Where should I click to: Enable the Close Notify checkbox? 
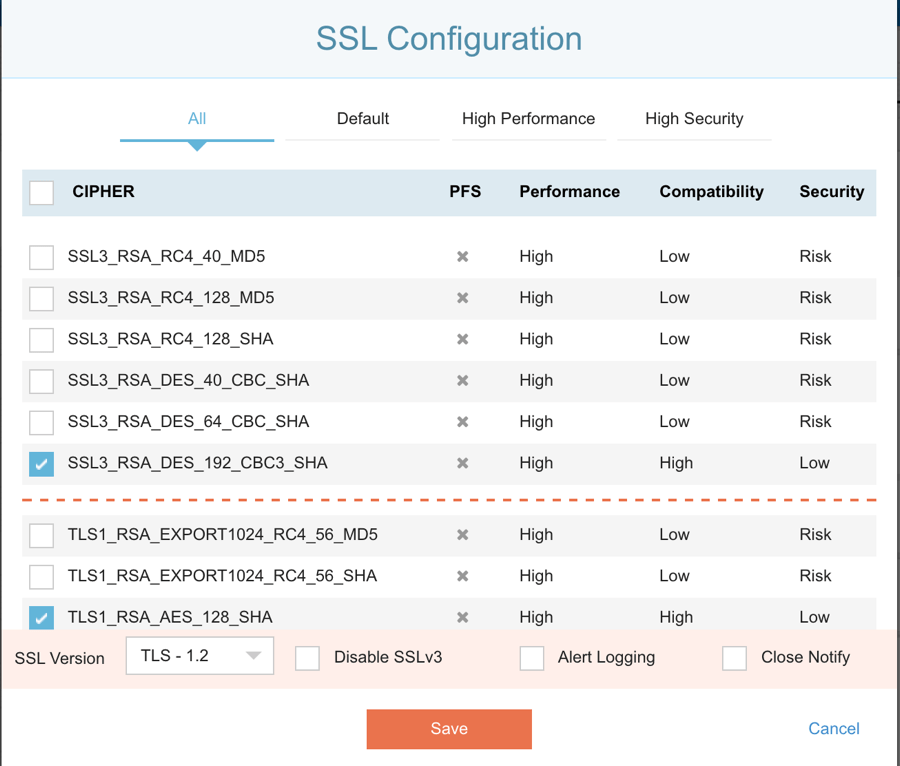[735, 658]
